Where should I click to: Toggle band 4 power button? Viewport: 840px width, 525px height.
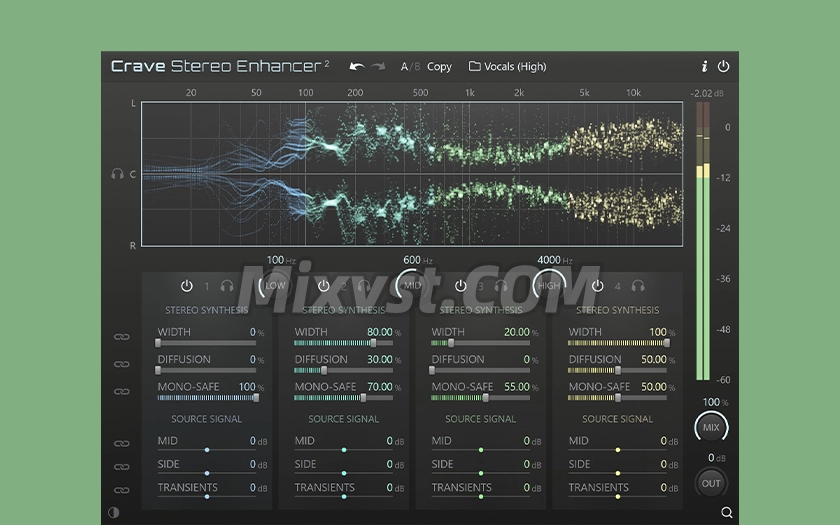(x=597, y=286)
